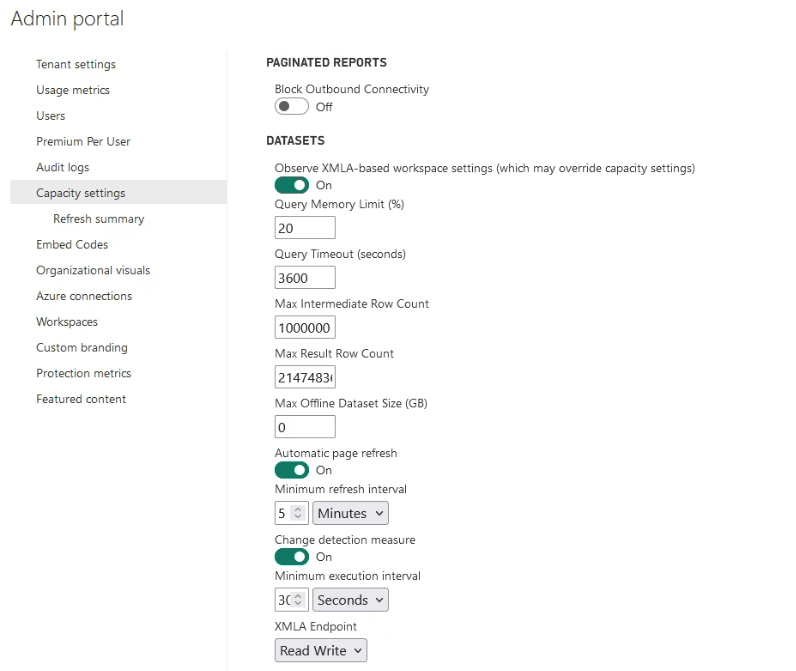Turn off Observe XMLA-based workspace settings toggle
The image size is (796, 671).
(x=291, y=185)
